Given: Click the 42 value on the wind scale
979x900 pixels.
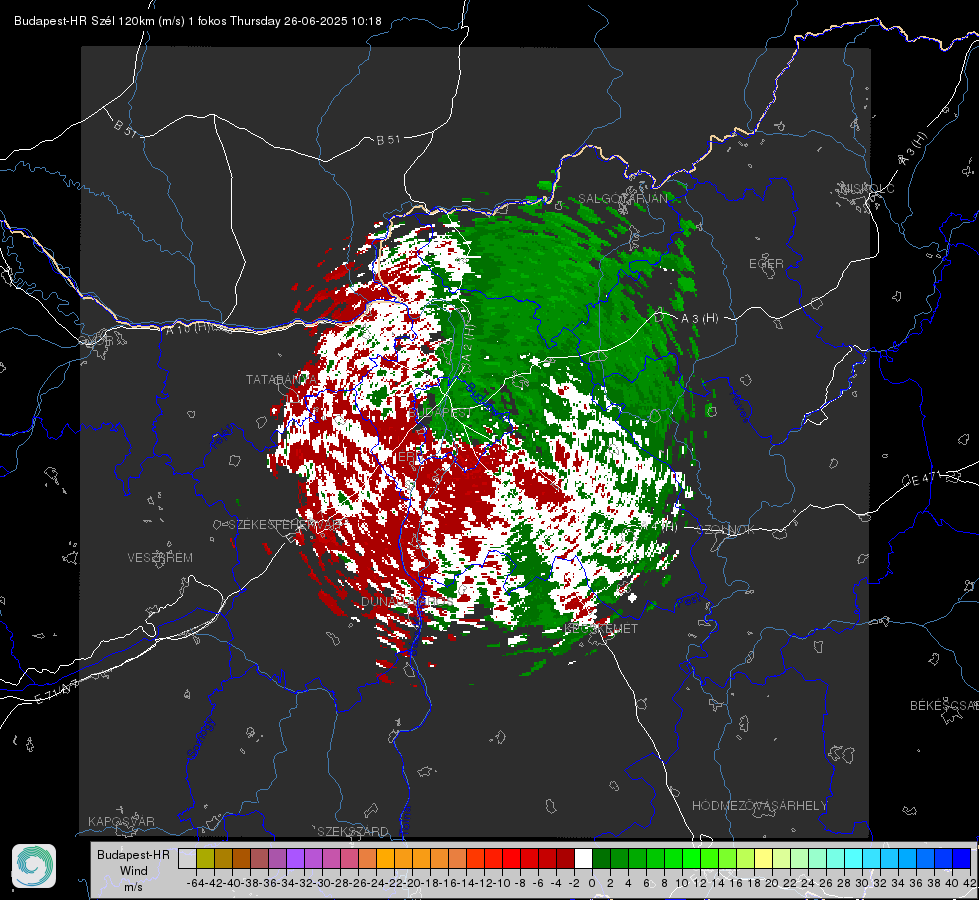Looking at the screenshot, I should [970, 883].
